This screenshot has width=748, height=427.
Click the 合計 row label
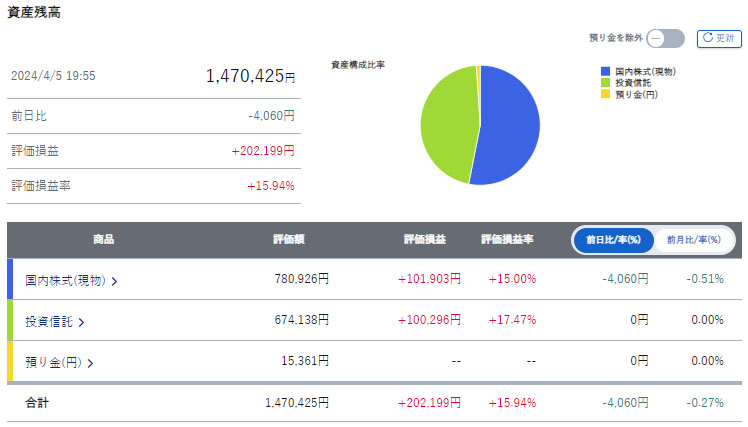37,402
